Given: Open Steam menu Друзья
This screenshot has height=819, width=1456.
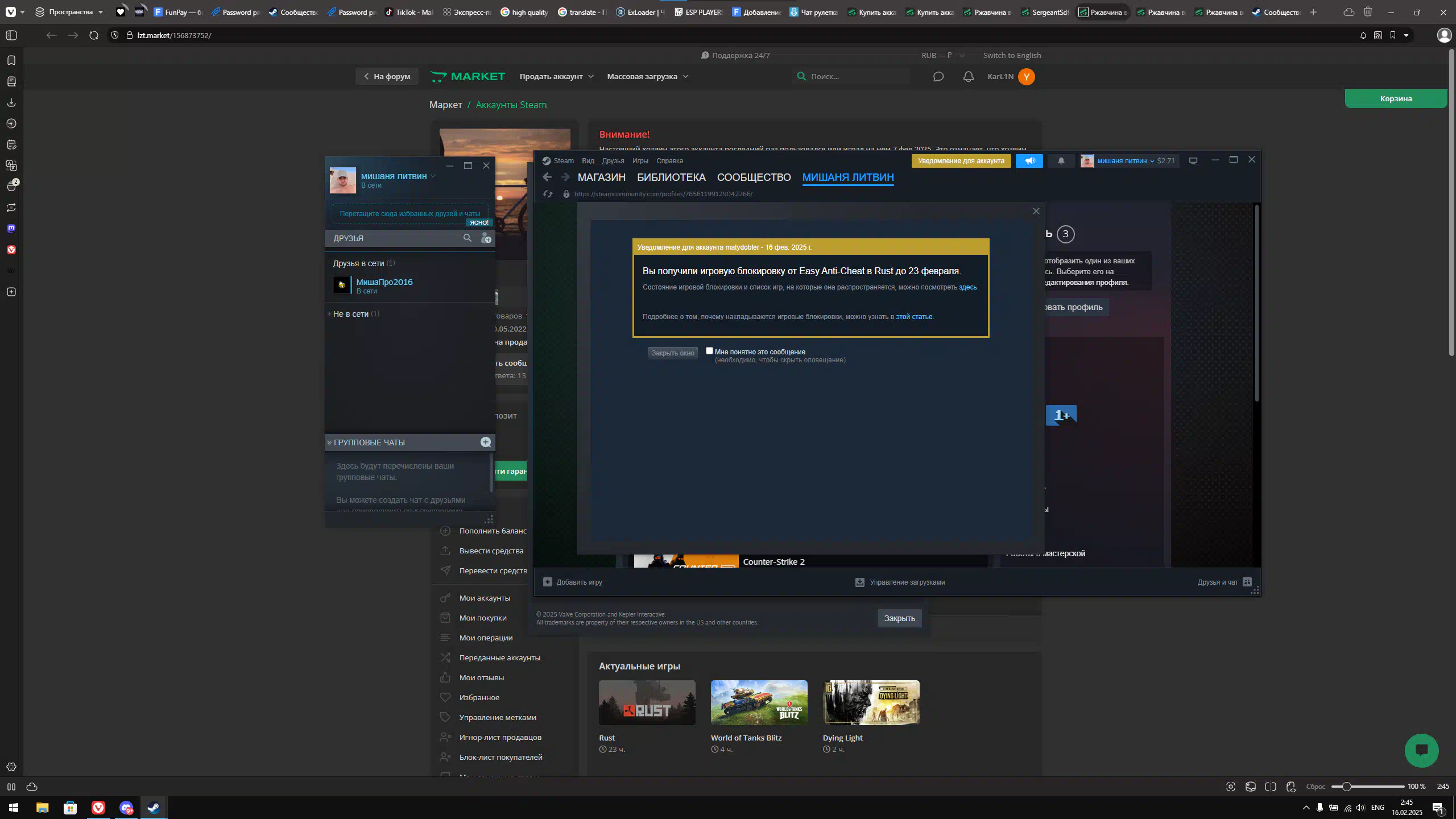Looking at the screenshot, I should point(613,161).
